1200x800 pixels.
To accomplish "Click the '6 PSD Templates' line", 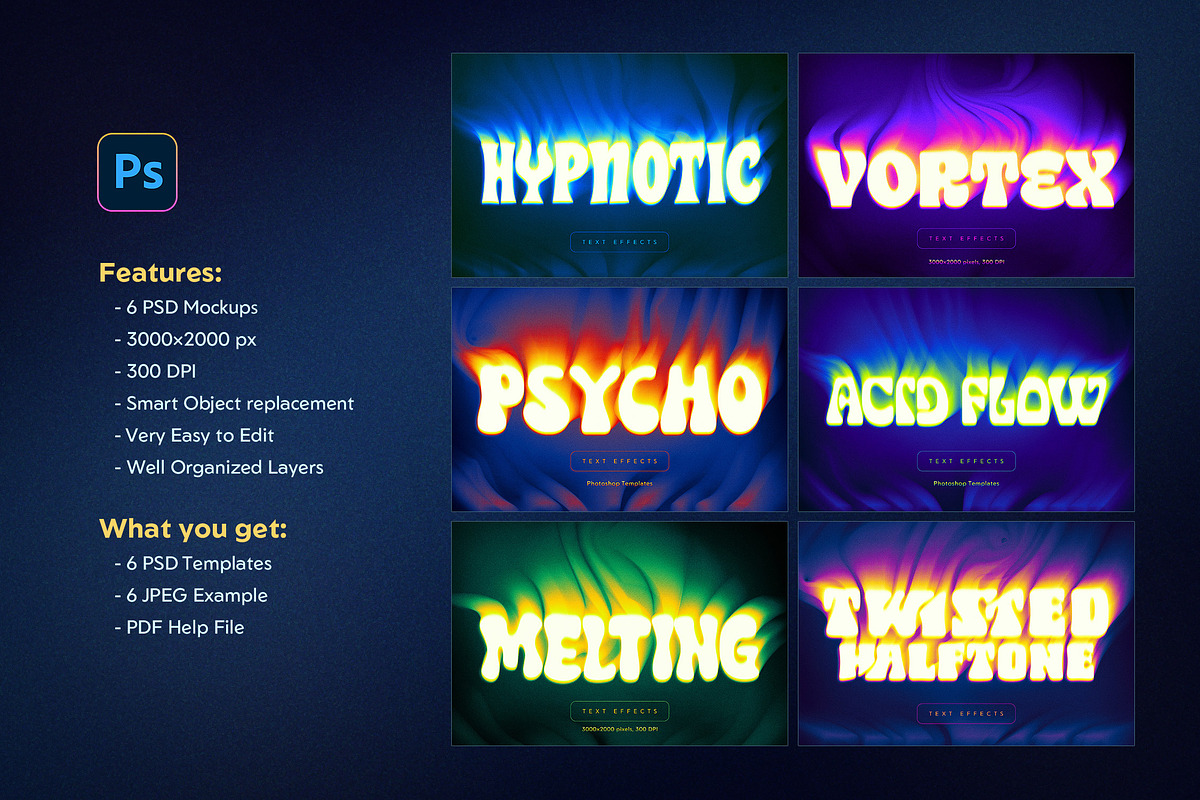I will [193, 563].
